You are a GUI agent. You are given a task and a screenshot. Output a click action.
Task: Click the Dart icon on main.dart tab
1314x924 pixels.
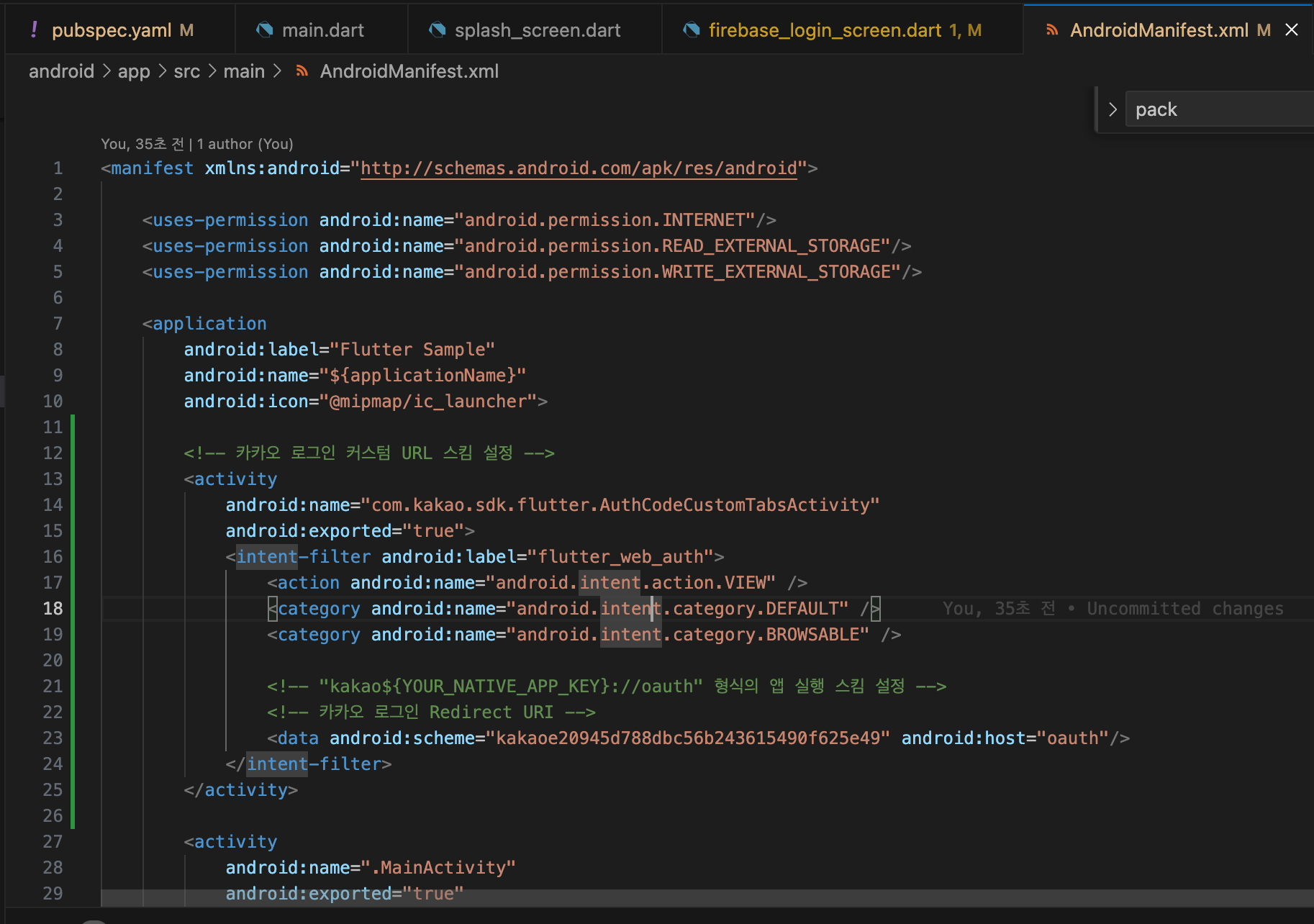point(265,30)
